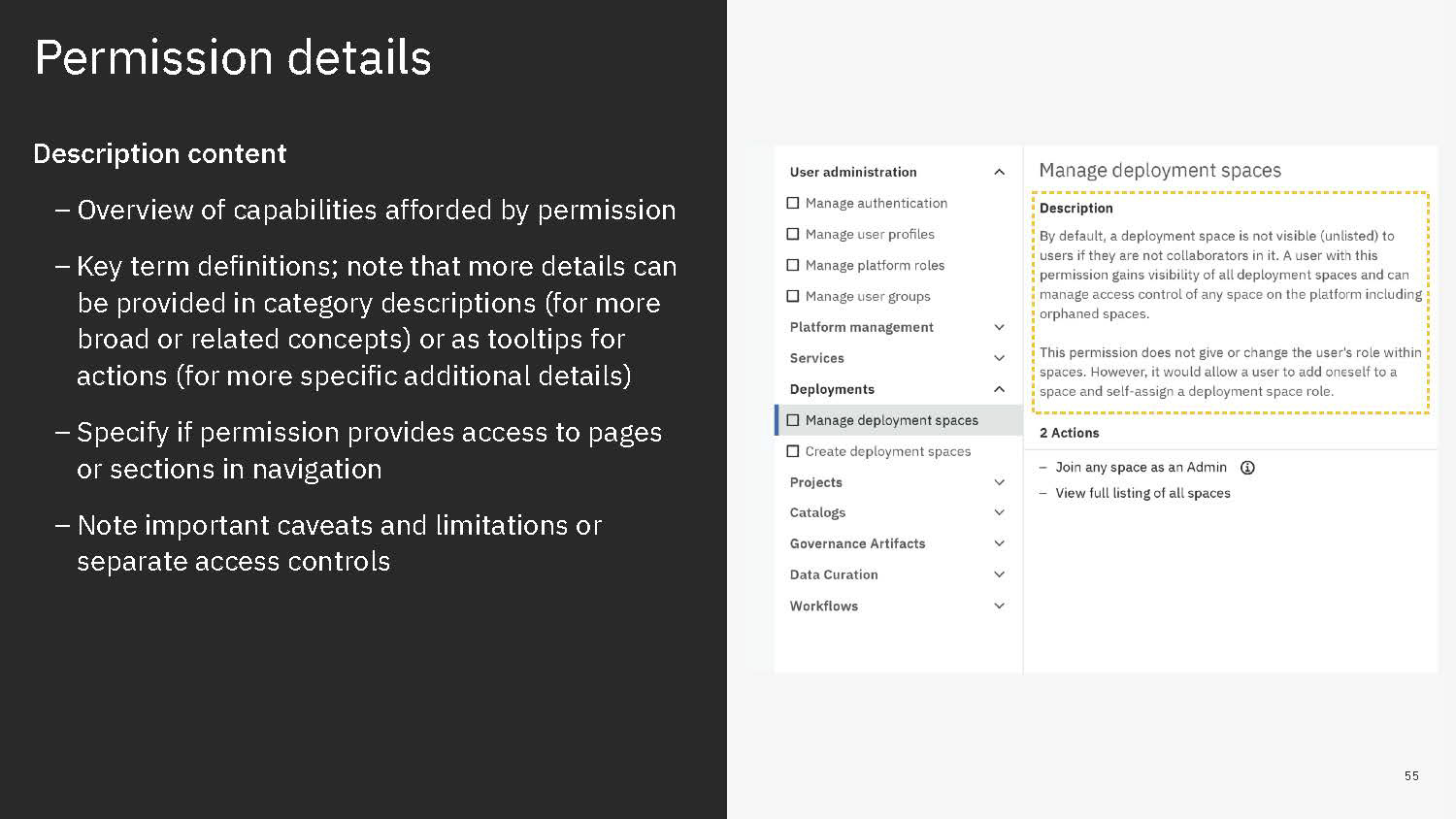Image resolution: width=1456 pixels, height=819 pixels.
Task: Toggle the Manage deployment spaces checkbox
Action: click(x=793, y=420)
